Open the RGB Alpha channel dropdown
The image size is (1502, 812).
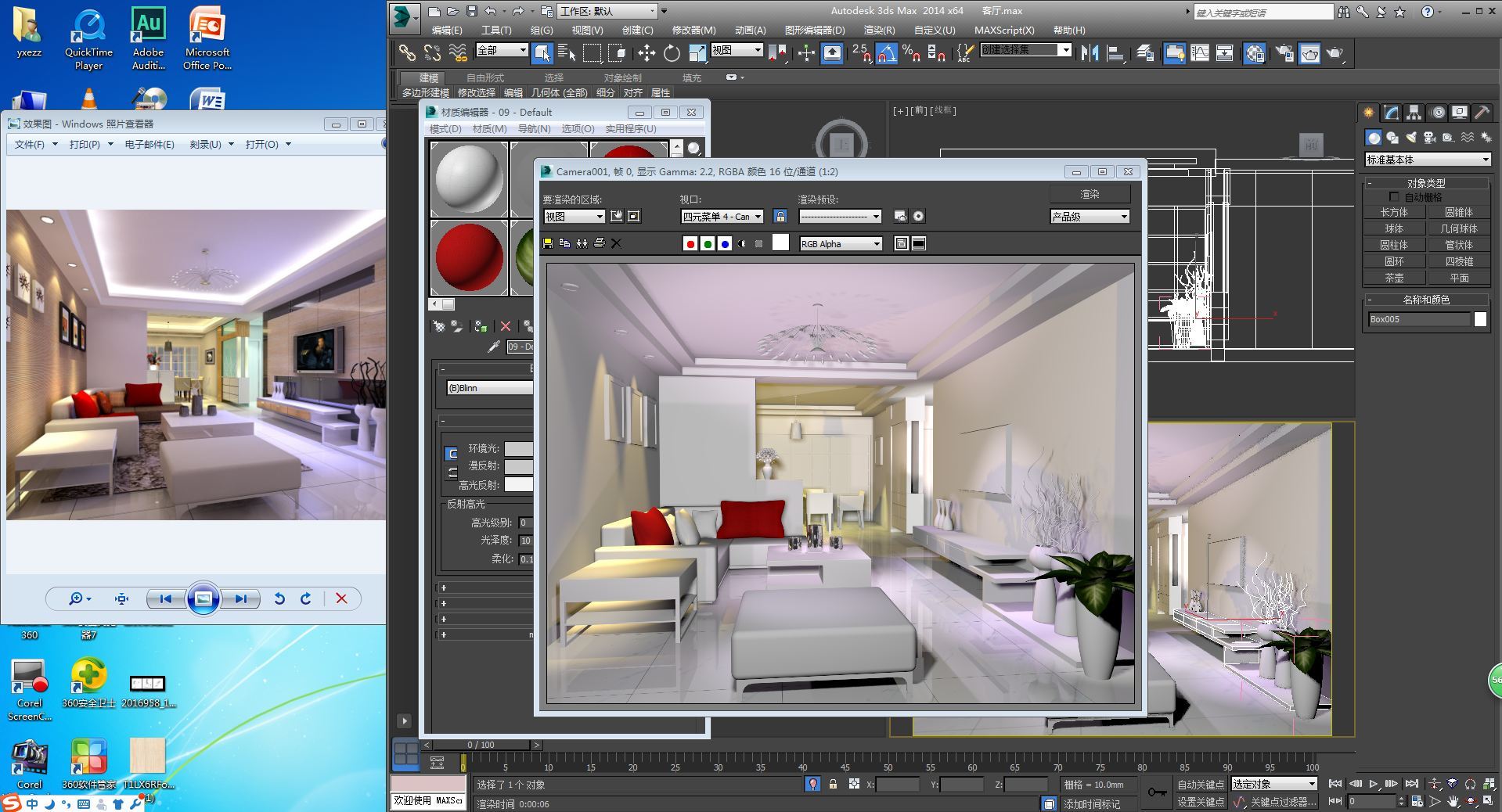[841, 244]
